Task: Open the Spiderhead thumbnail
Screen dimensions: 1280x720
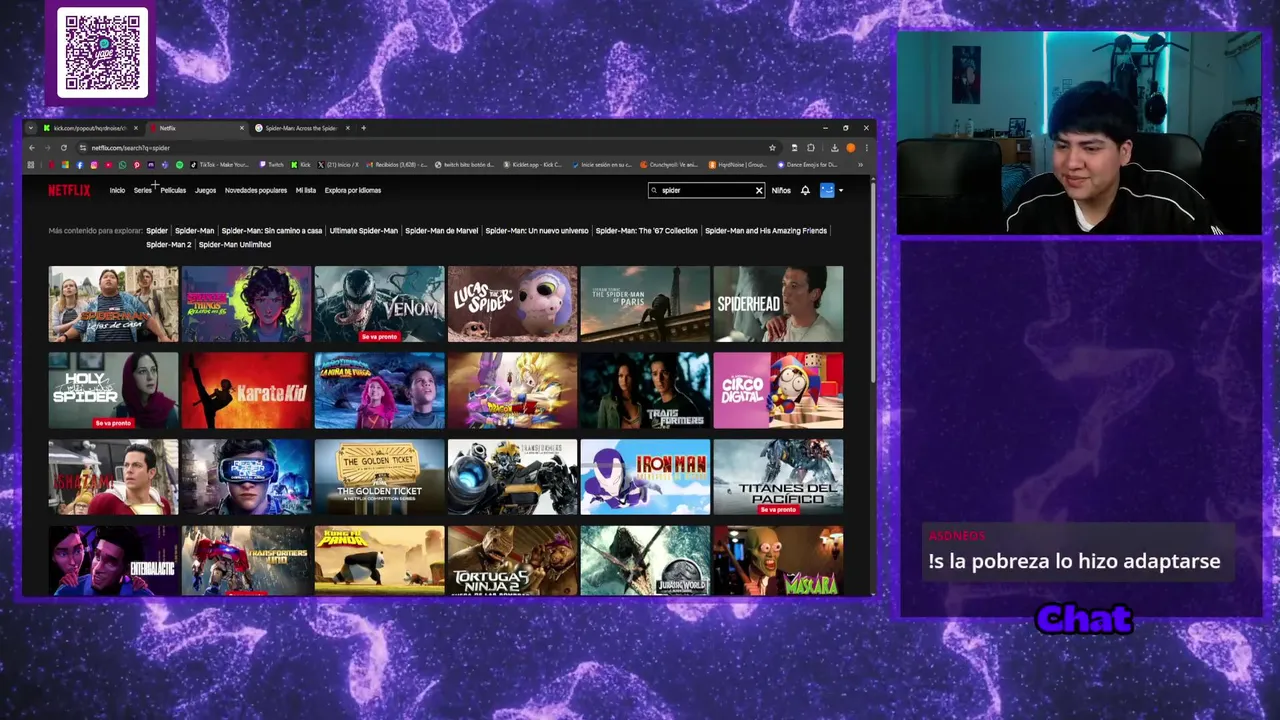Action: click(778, 304)
